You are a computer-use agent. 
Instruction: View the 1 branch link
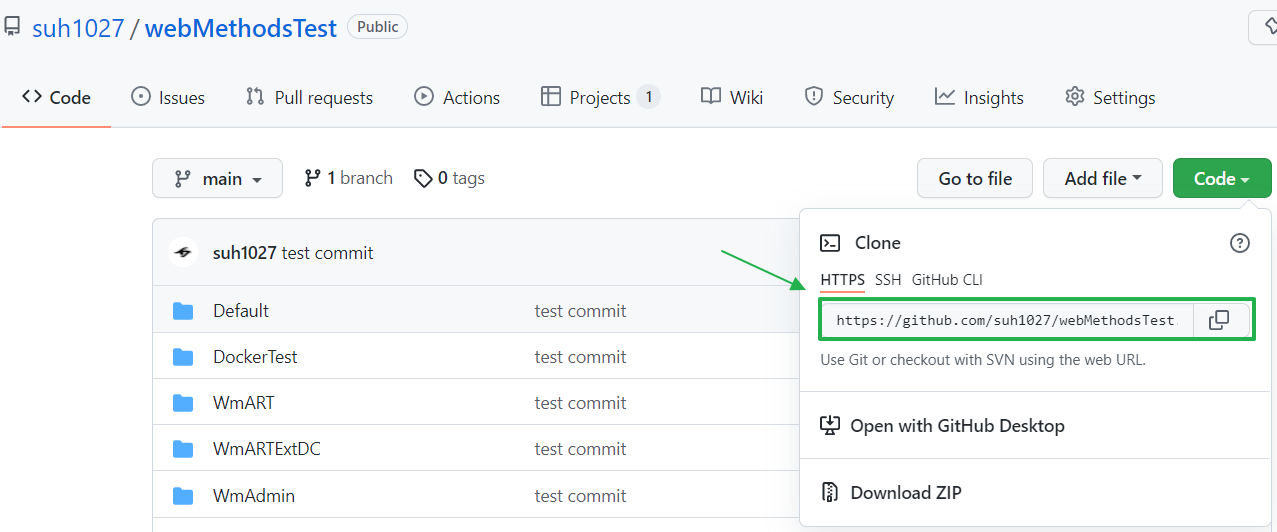(x=349, y=178)
